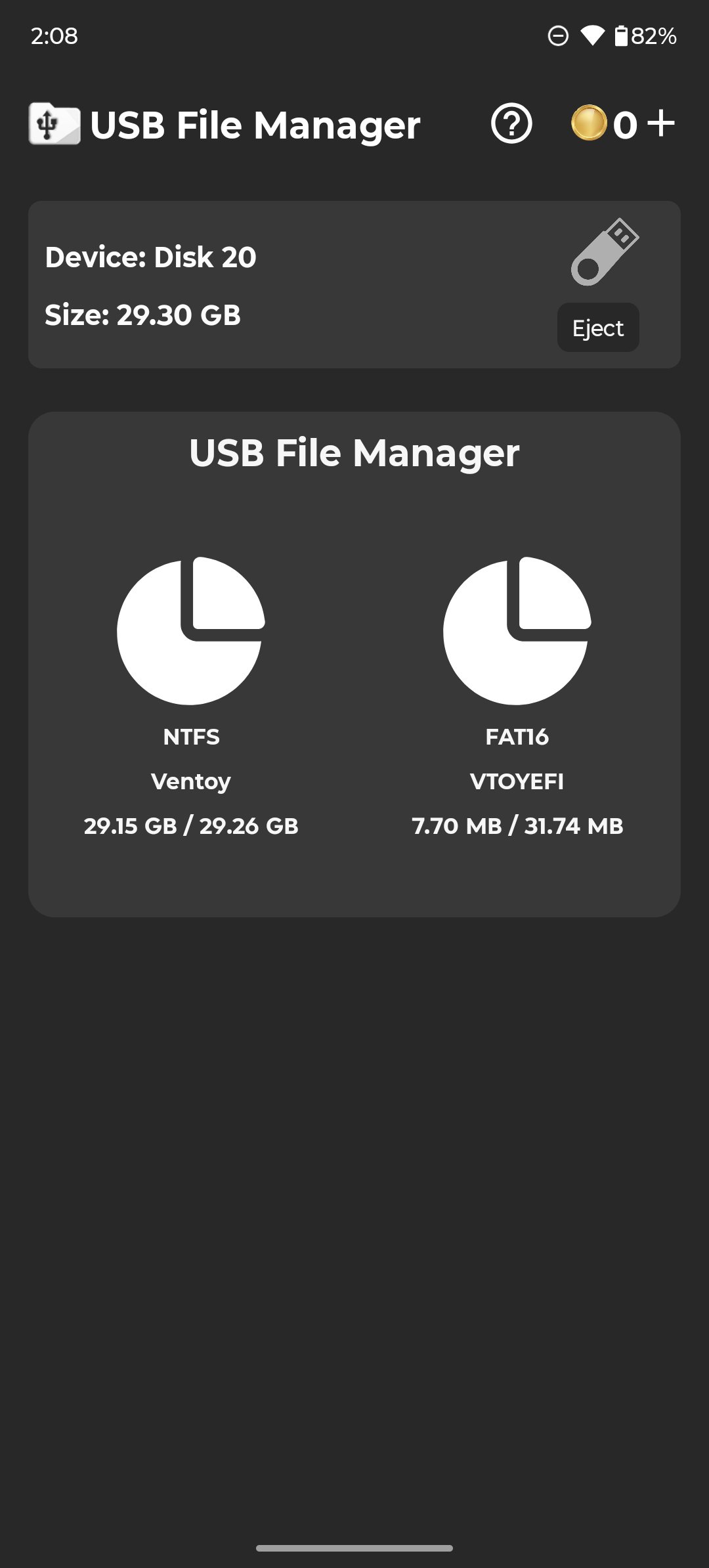
Task: Select the Ventoy partition label
Action: point(191,781)
